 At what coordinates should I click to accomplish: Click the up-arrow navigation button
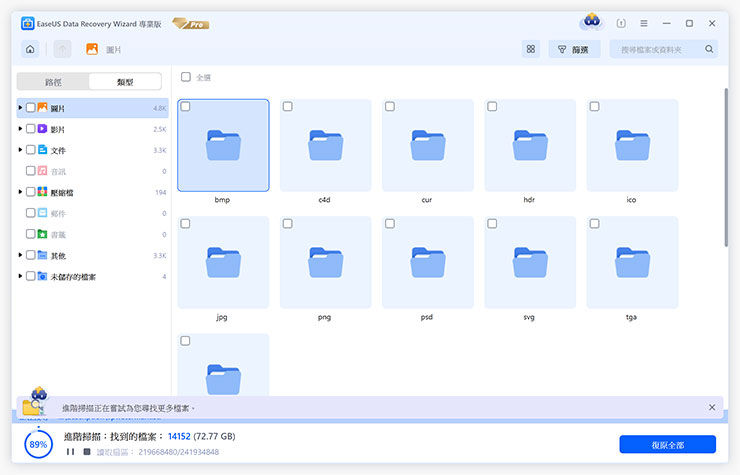62,49
